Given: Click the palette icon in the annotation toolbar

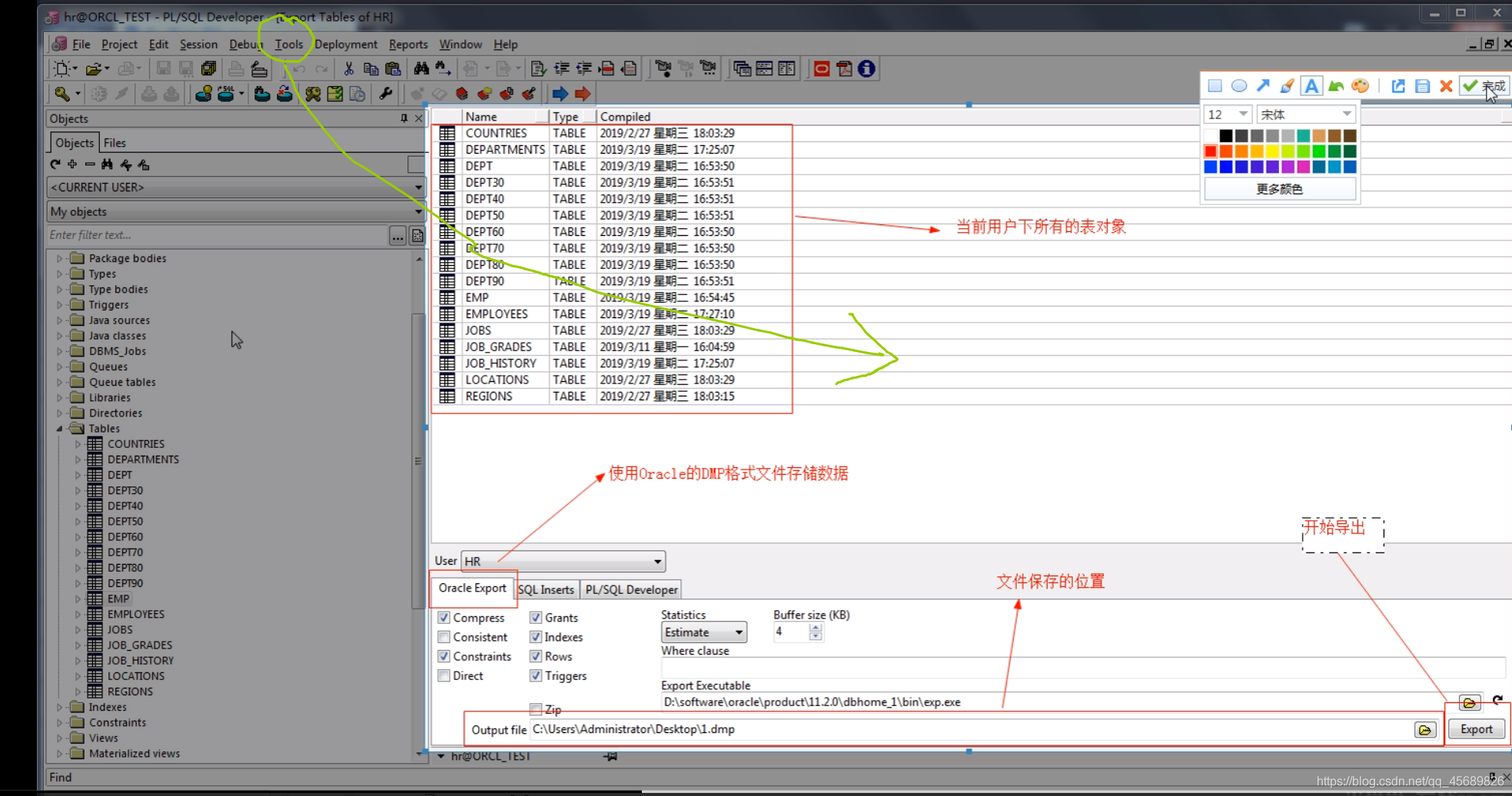Looking at the screenshot, I should pos(1360,86).
